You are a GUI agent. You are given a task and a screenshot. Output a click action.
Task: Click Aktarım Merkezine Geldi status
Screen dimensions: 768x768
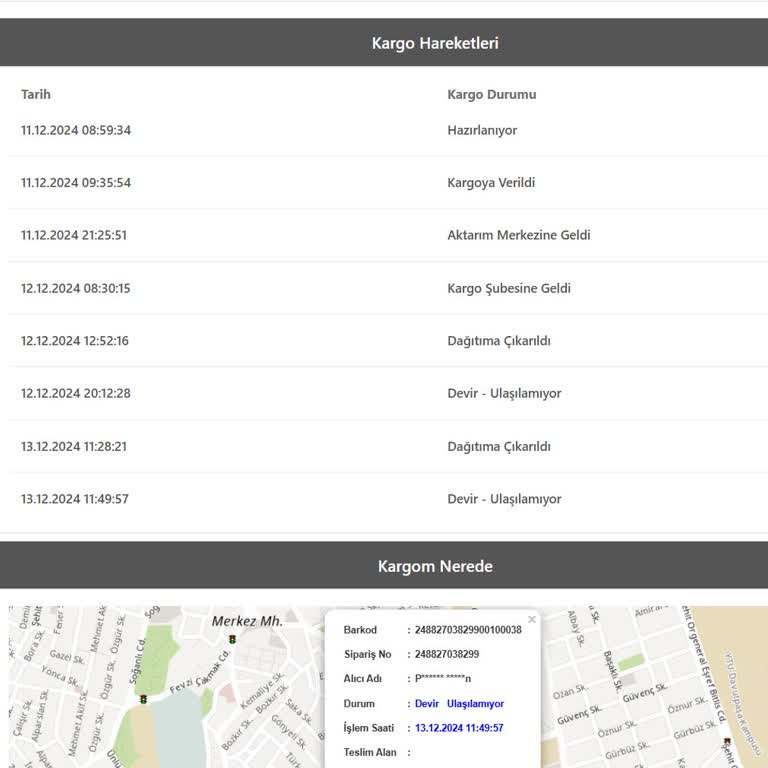point(519,235)
